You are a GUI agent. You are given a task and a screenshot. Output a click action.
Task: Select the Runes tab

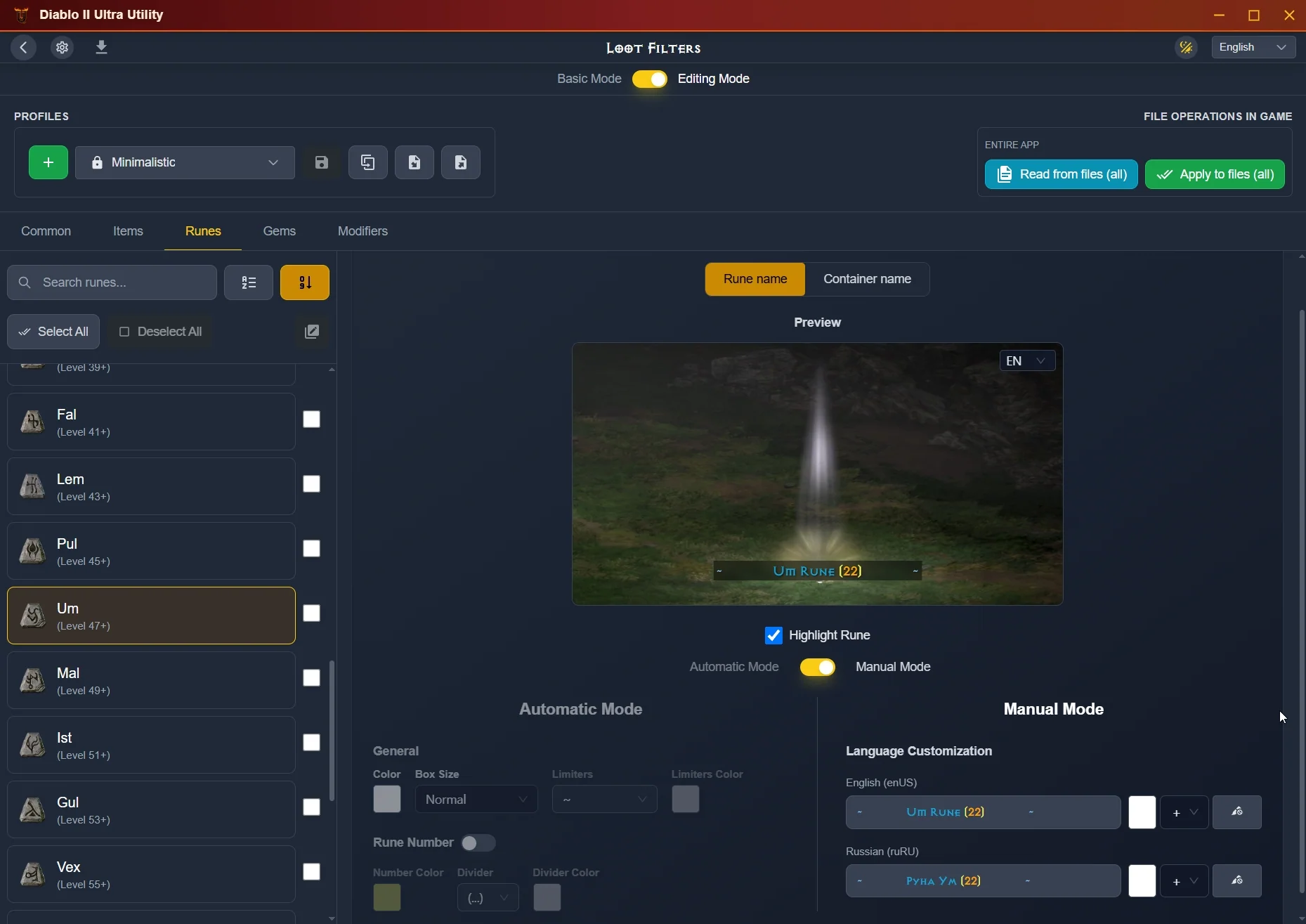(203, 231)
